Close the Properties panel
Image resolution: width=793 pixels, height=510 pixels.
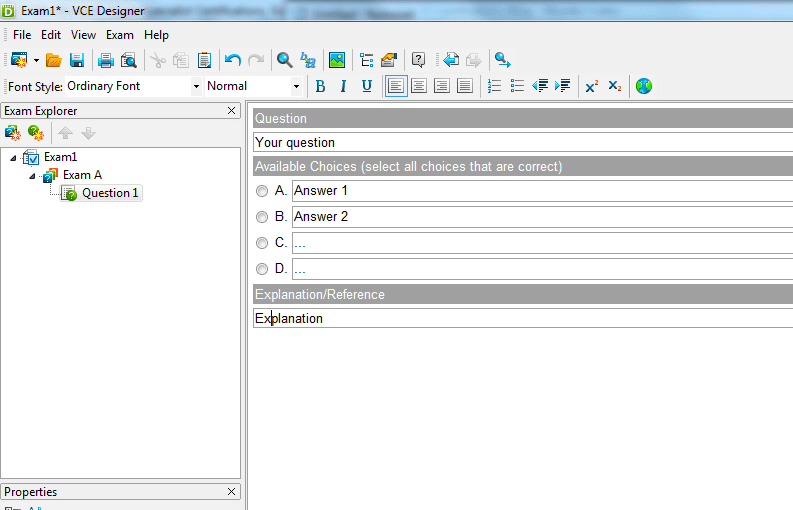(x=232, y=491)
